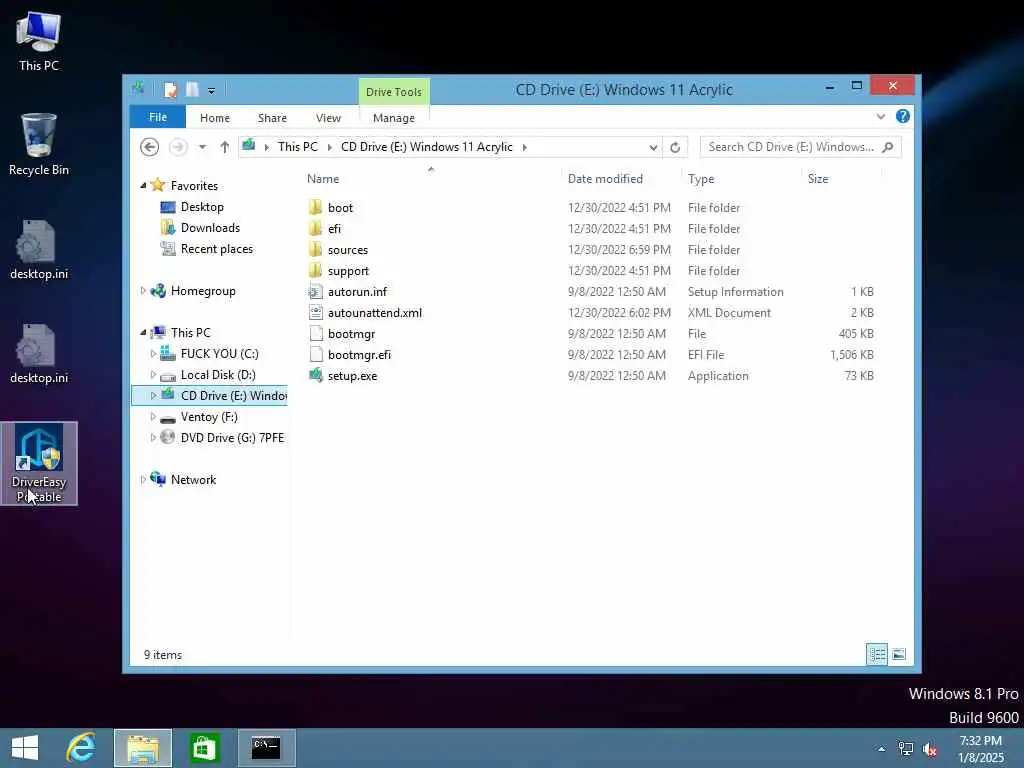
Task: Switch to the View ribbon tab
Action: pyautogui.click(x=328, y=118)
